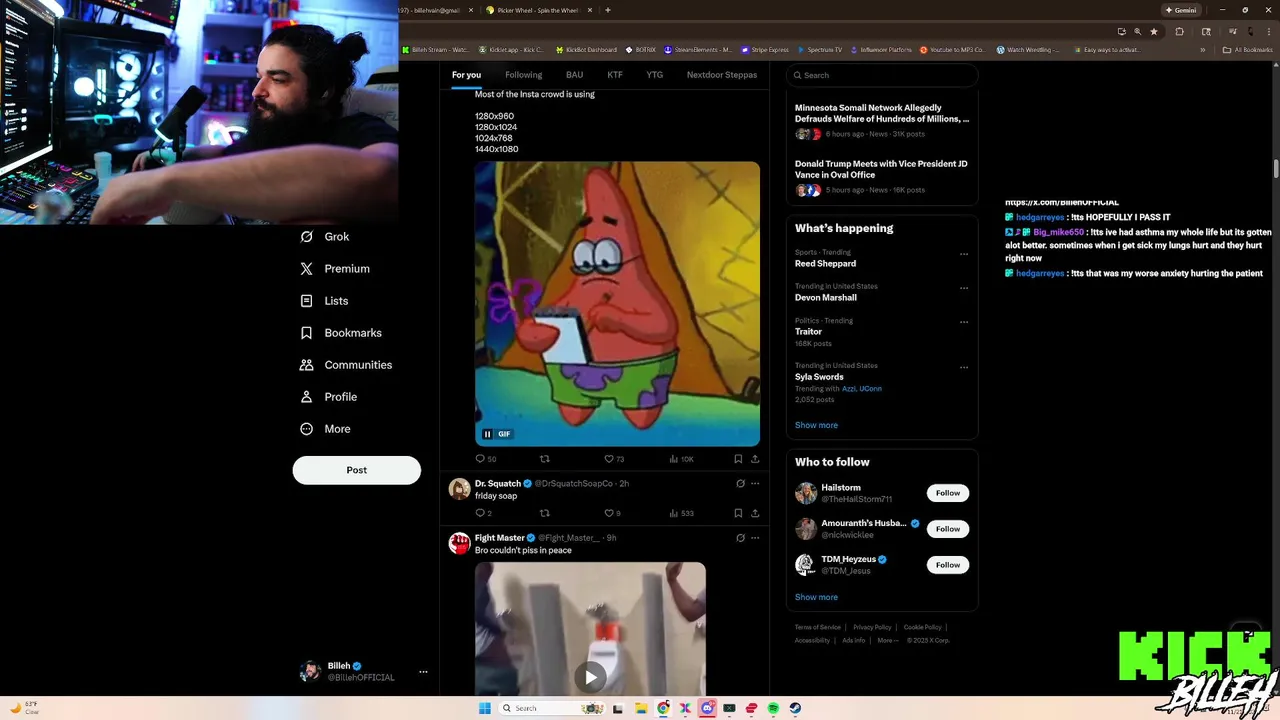The width and height of the screenshot is (1280, 720).
Task: Follow Amouranth's Husband account
Action: point(948,529)
